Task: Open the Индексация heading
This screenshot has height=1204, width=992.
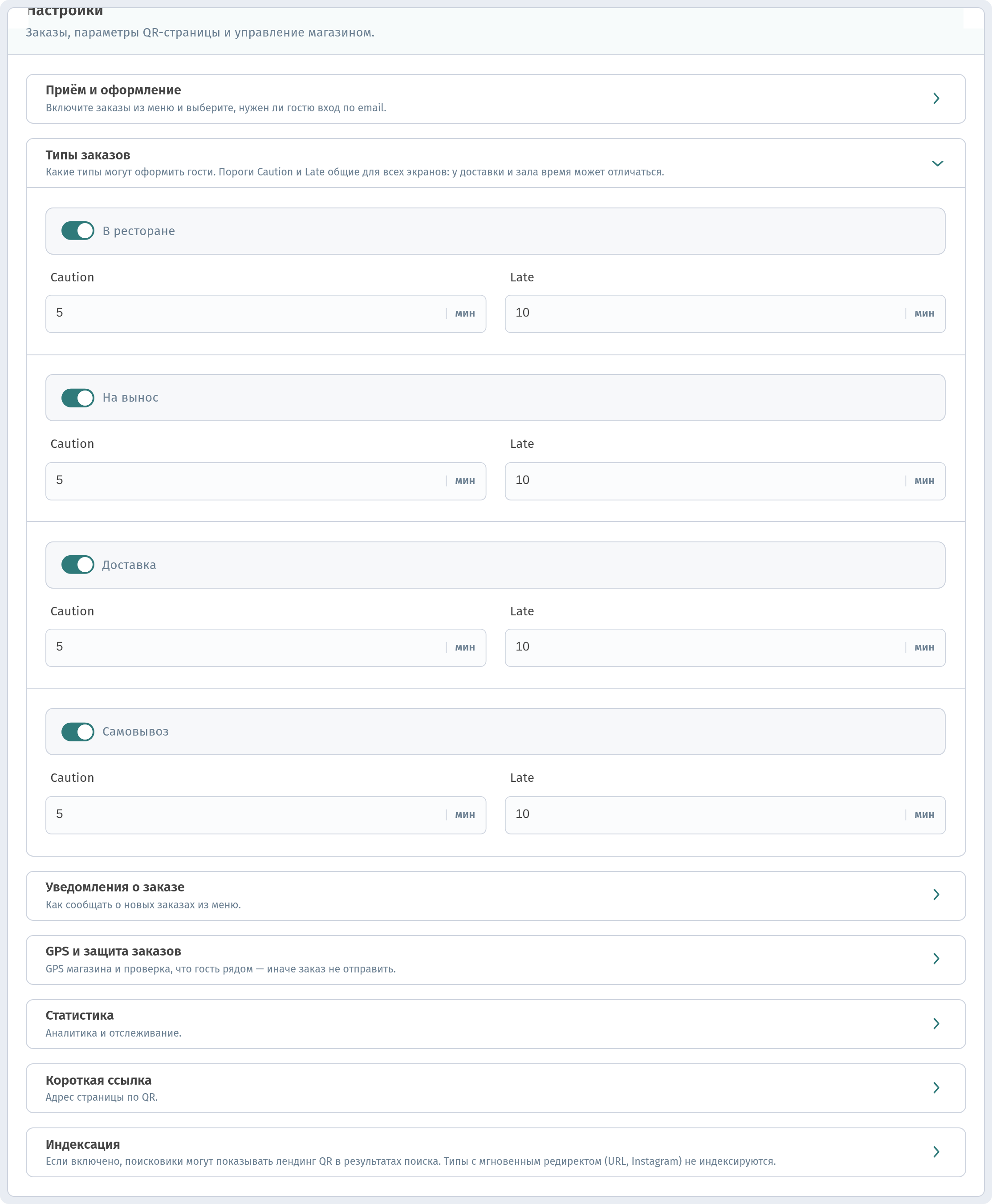Action: pos(83,1145)
